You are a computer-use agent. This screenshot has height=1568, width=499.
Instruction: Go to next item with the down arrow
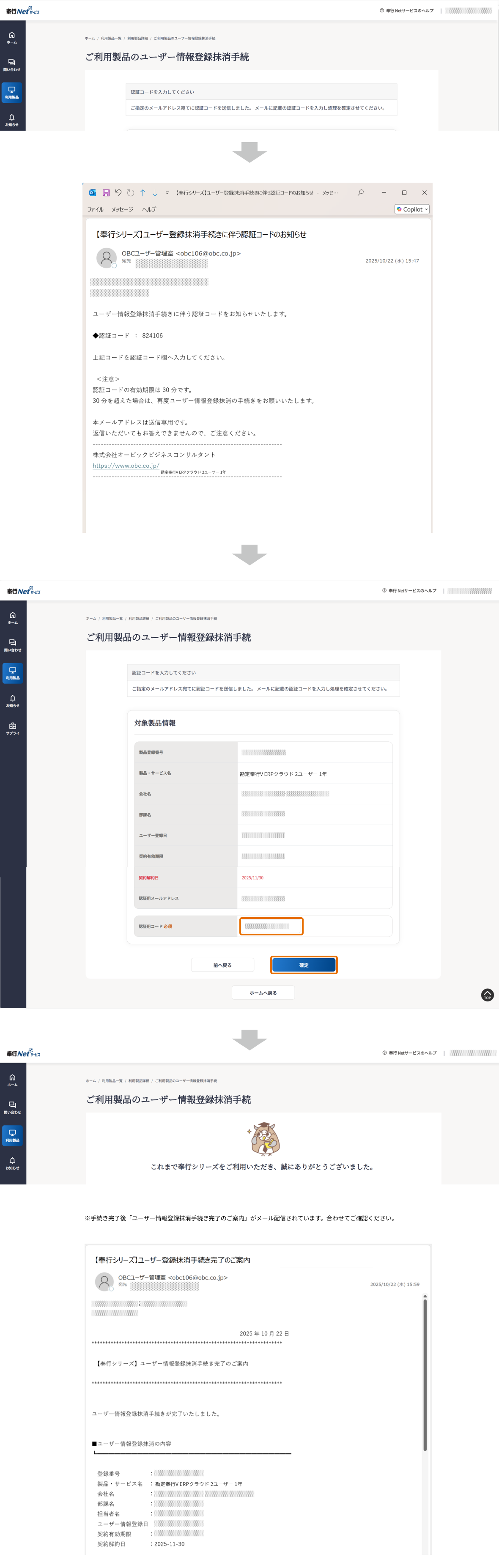click(155, 193)
